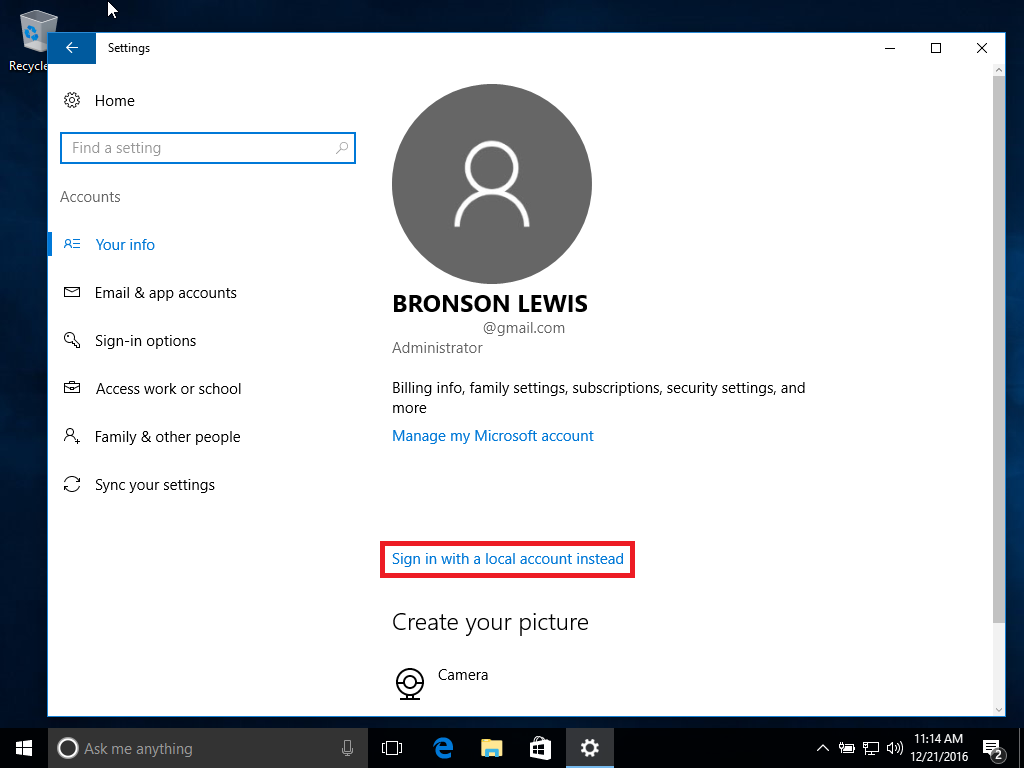Click the Create your picture heading
The width and height of the screenshot is (1024, 768).
pyautogui.click(x=490, y=622)
